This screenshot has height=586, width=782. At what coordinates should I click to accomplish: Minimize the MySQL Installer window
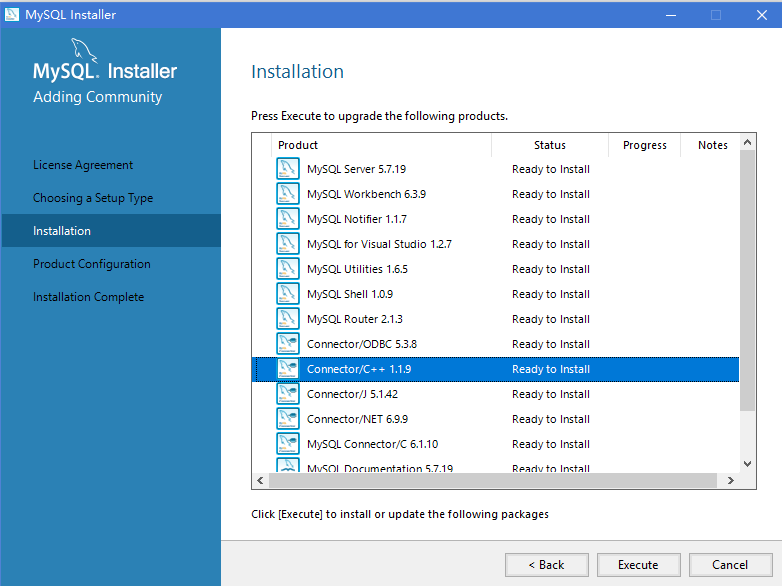point(671,15)
